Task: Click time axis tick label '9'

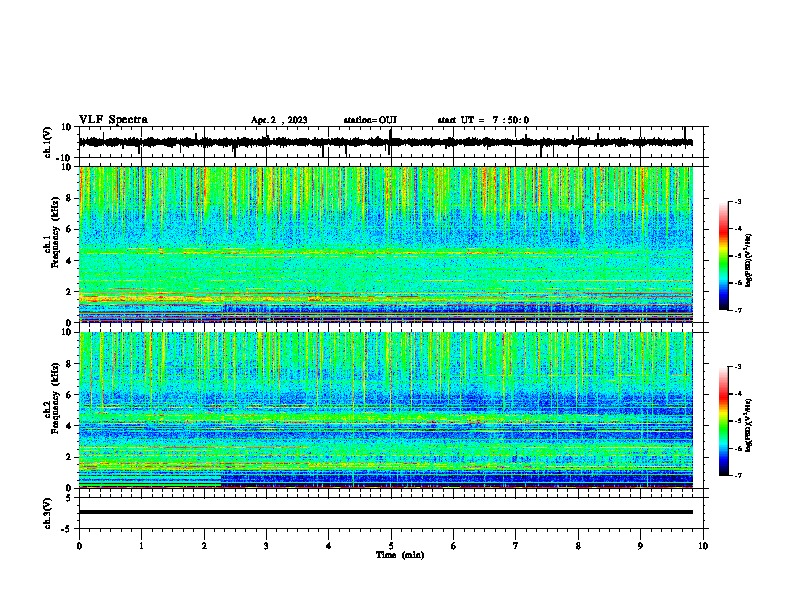Action: tap(640, 546)
